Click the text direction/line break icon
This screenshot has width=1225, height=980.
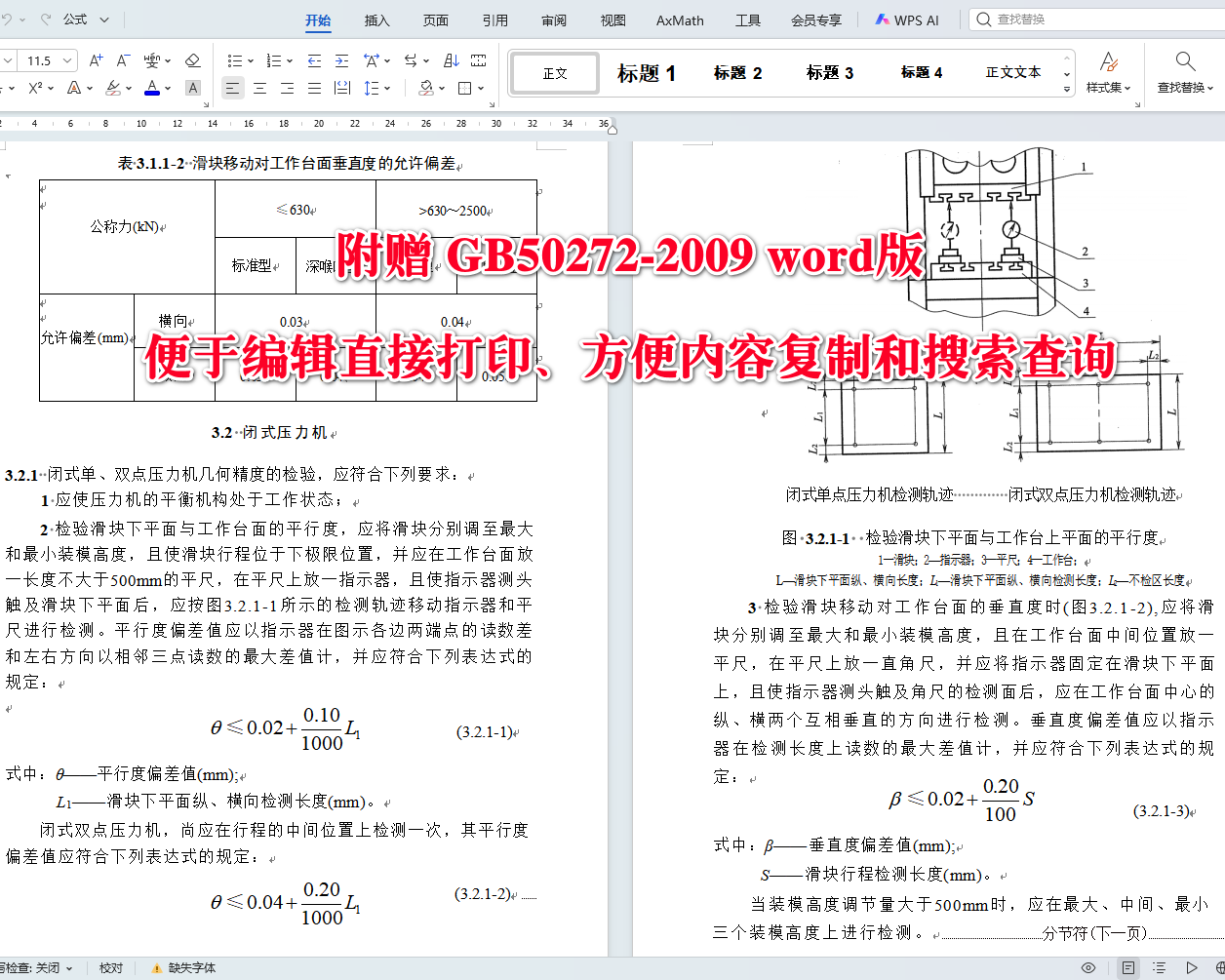[412, 60]
